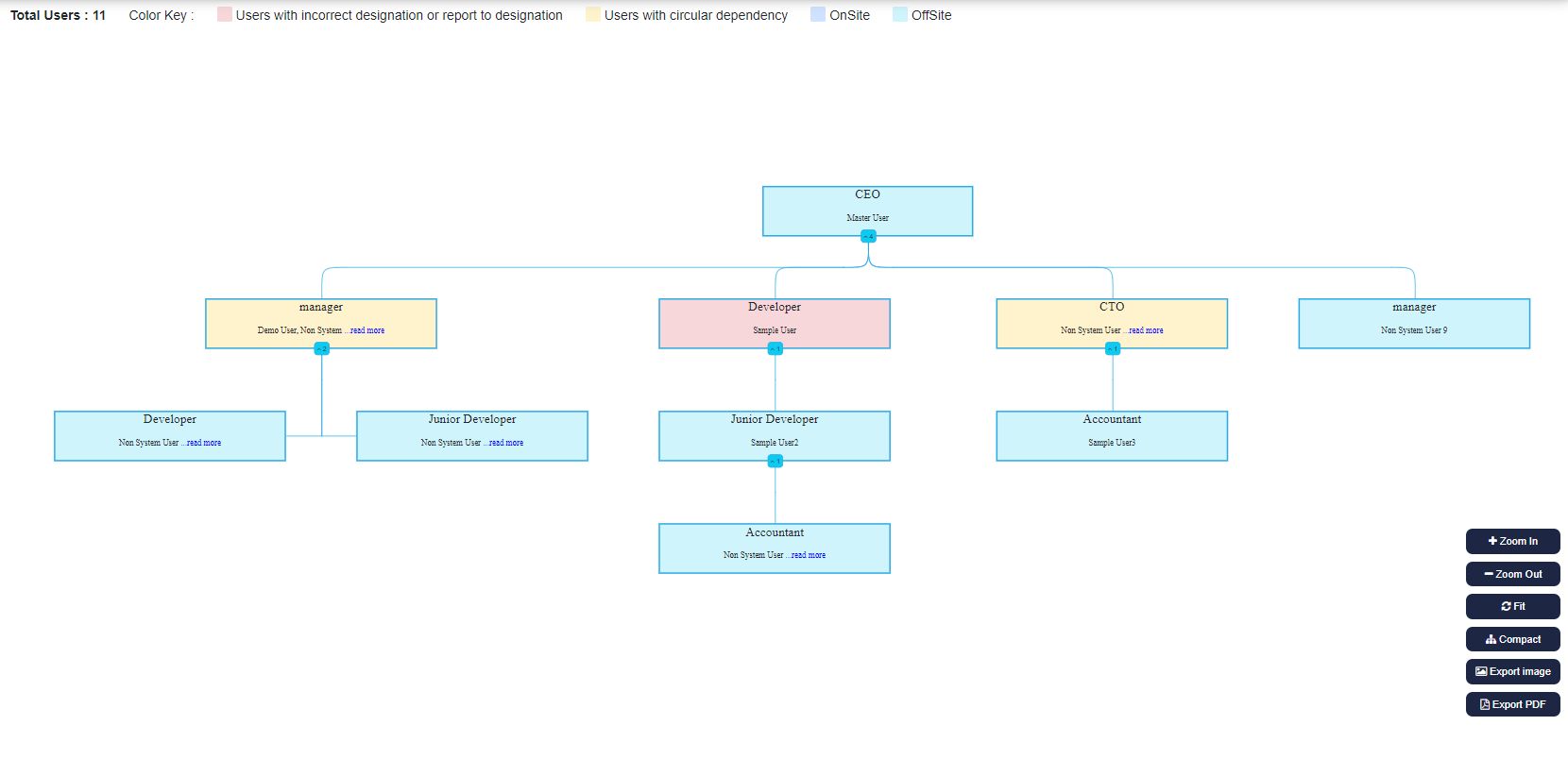Export the org chart as PDF
This screenshot has width=1568, height=759.
coord(1512,704)
